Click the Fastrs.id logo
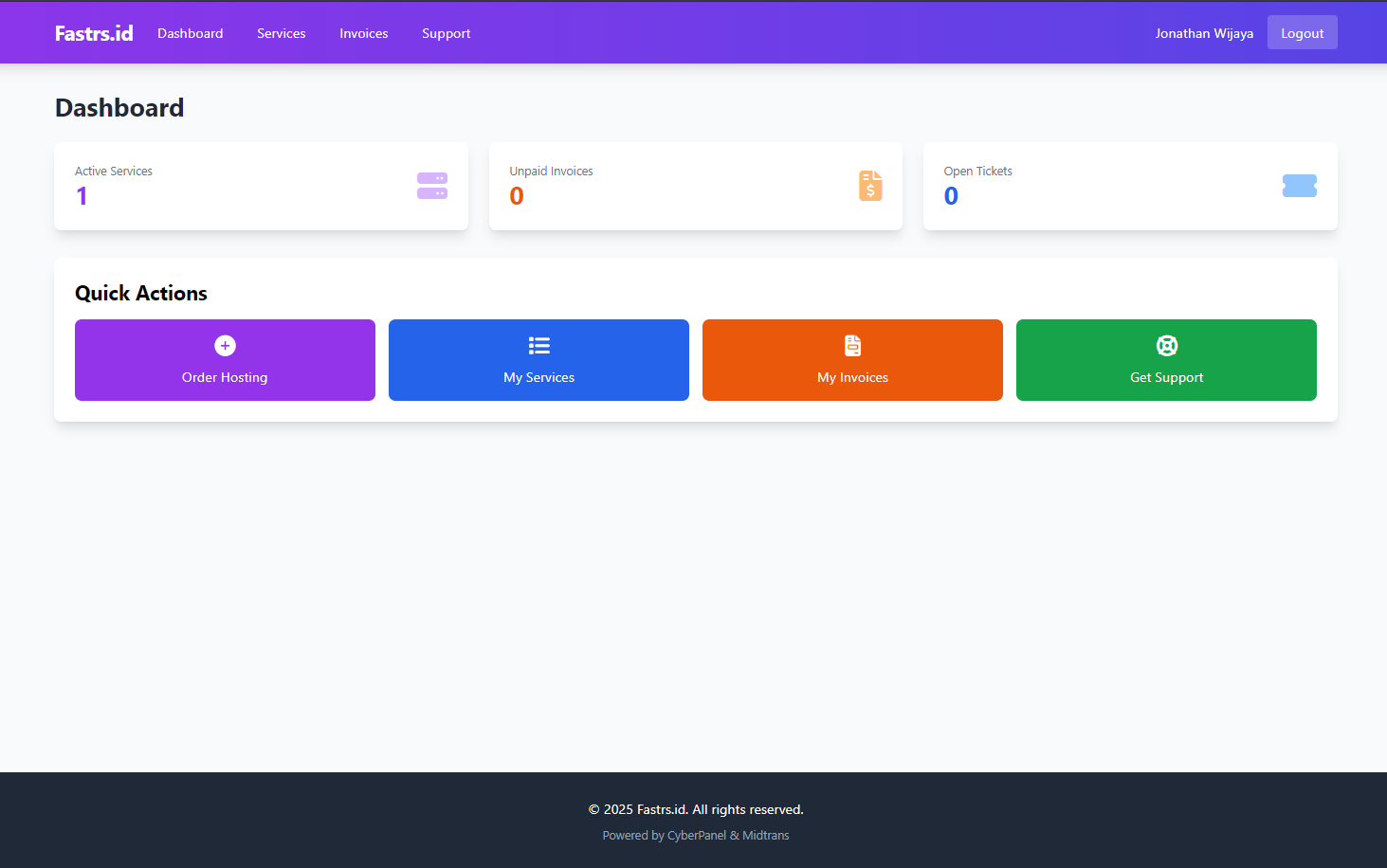Viewport: 1387px width, 868px height. coord(94,33)
